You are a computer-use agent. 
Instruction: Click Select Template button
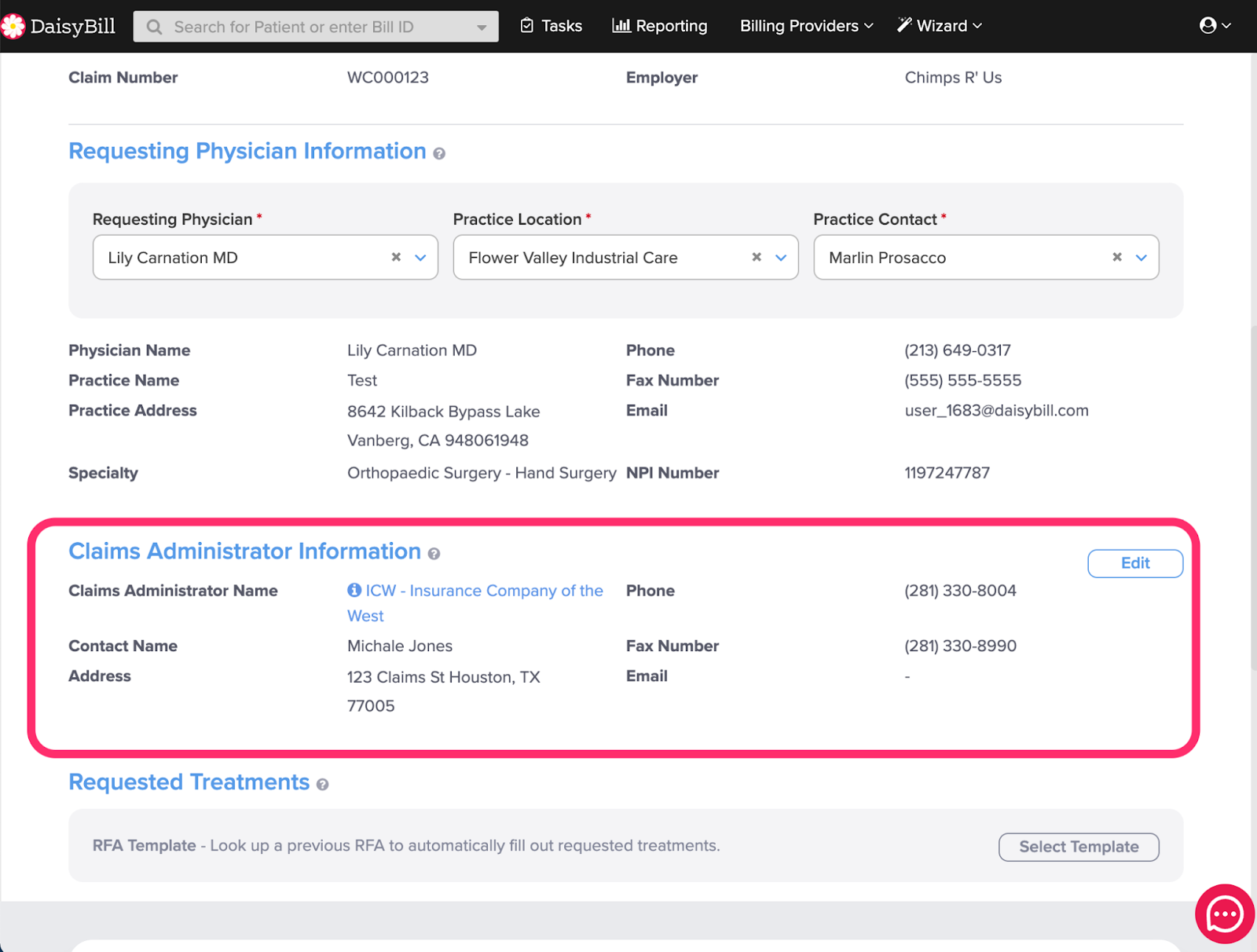(1079, 847)
